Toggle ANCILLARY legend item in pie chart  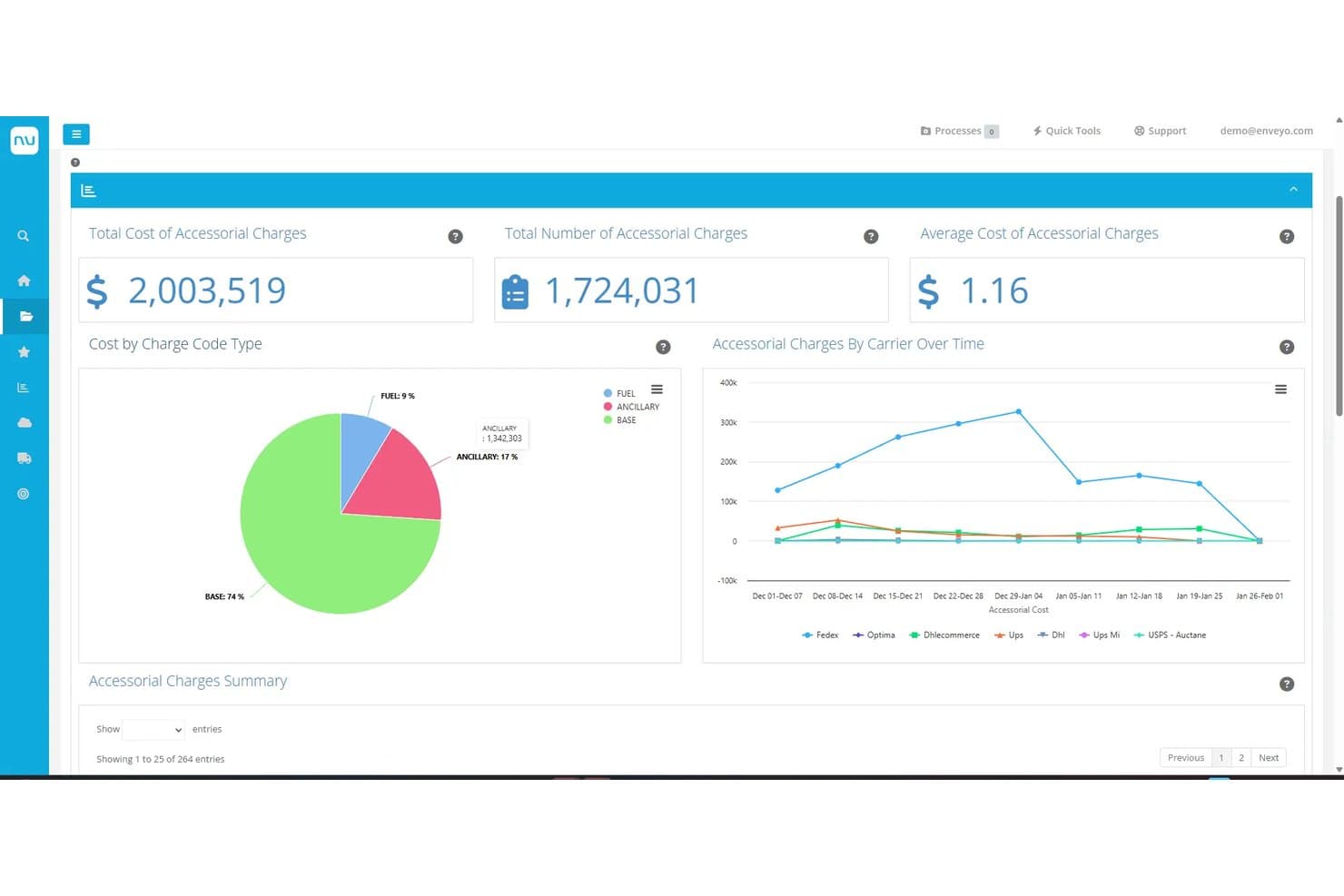coord(631,407)
